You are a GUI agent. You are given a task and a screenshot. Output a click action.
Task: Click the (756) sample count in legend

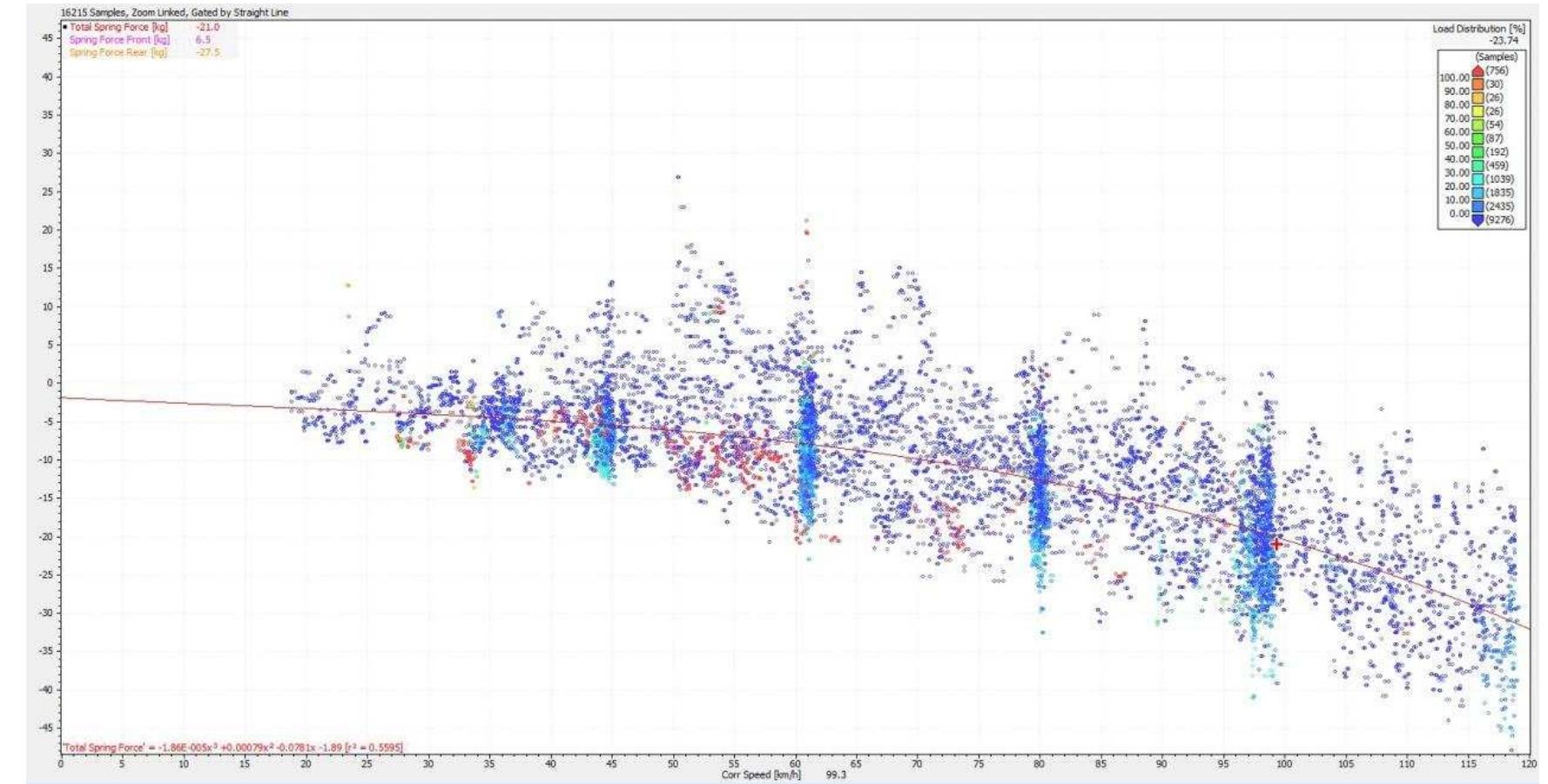point(1497,71)
